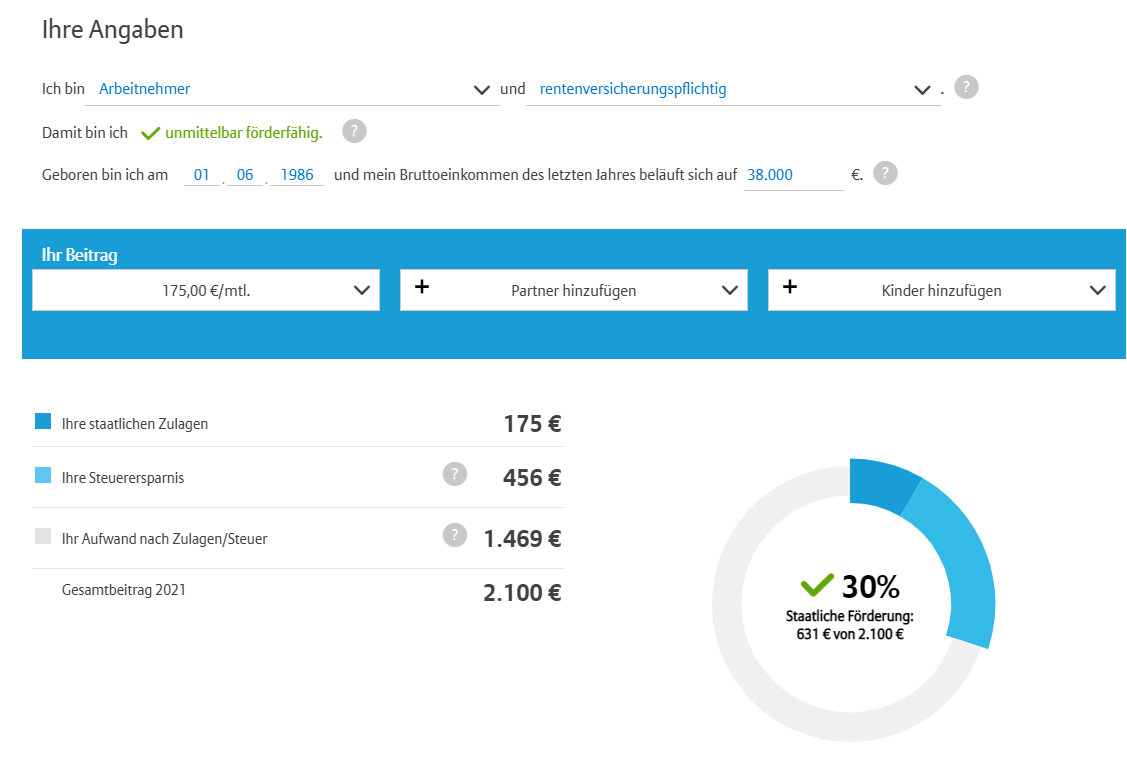Open the 175,00 €/mtl. contribution dropdown
The width and height of the screenshot is (1127, 757).
pos(206,290)
